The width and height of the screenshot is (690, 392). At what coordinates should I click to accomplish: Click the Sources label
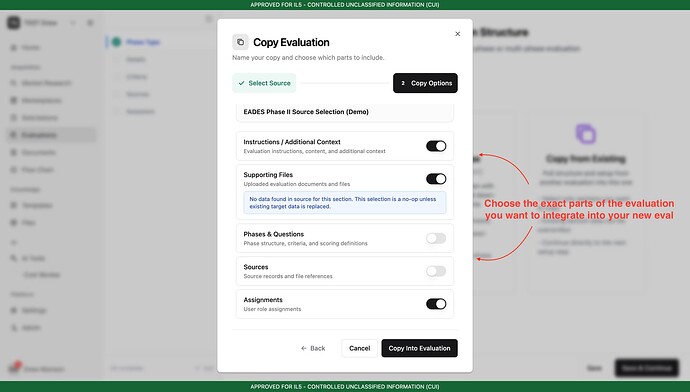point(256,267)
